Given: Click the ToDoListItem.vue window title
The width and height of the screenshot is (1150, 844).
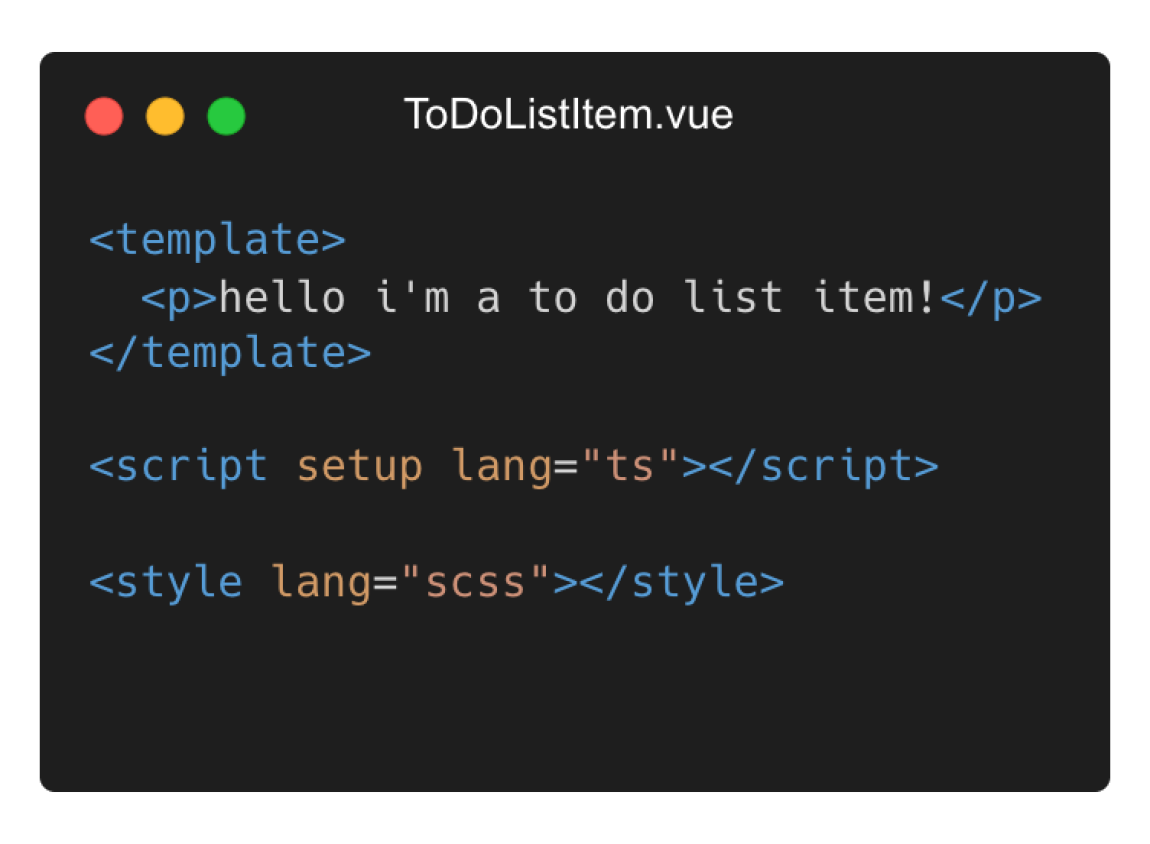Looking at the screenshot, I should tap(568, 114).
